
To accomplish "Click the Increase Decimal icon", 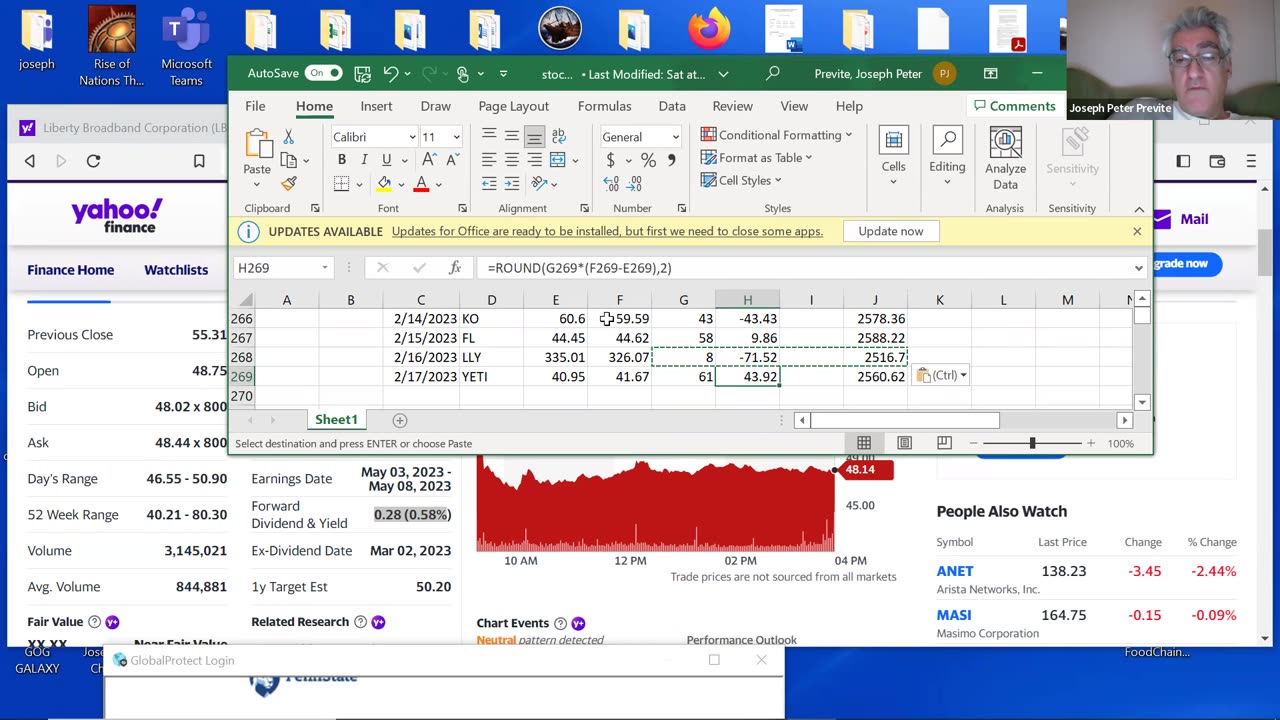I will [611, 183].
